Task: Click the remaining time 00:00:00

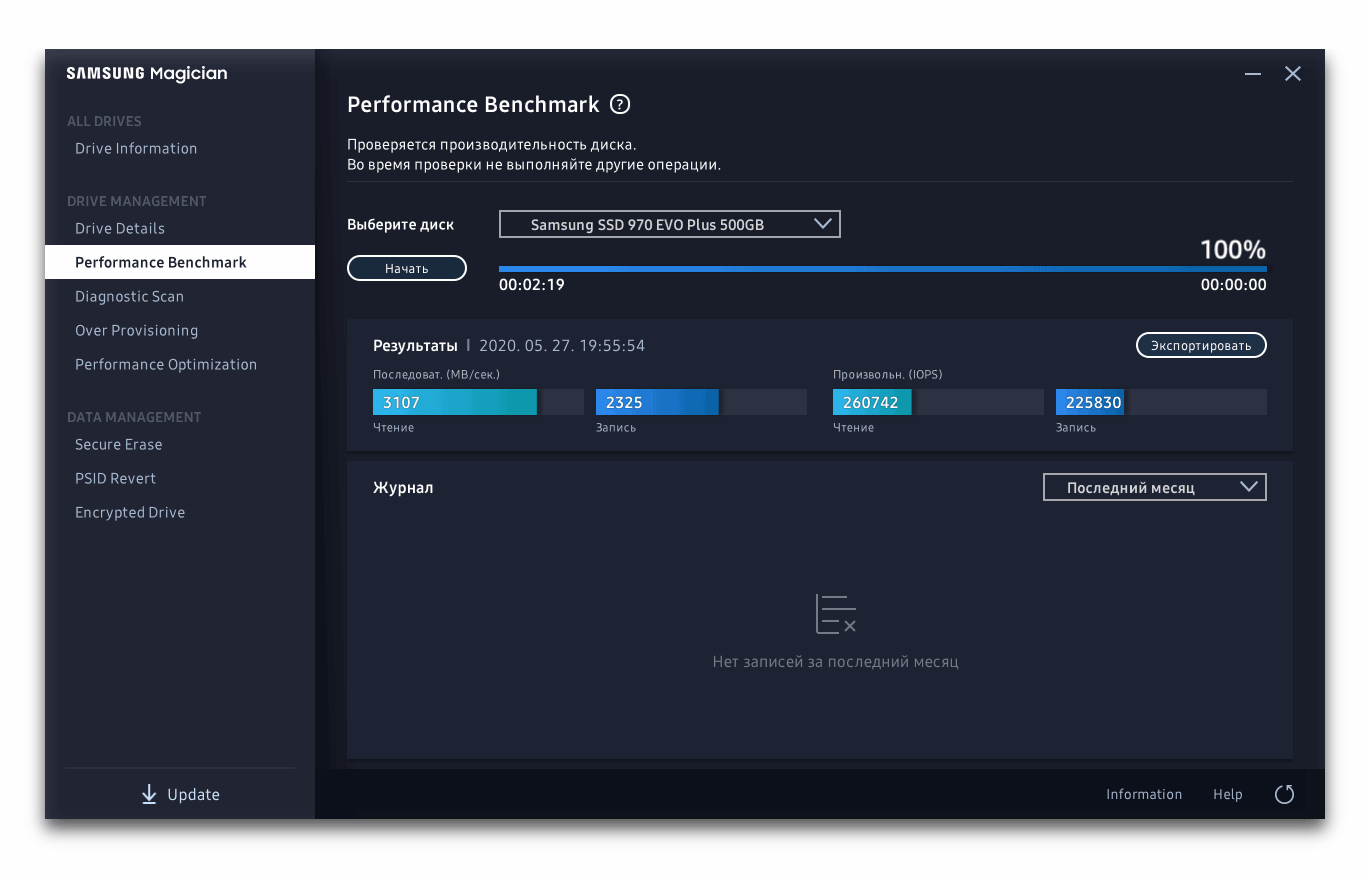Action: point(1234,285)
